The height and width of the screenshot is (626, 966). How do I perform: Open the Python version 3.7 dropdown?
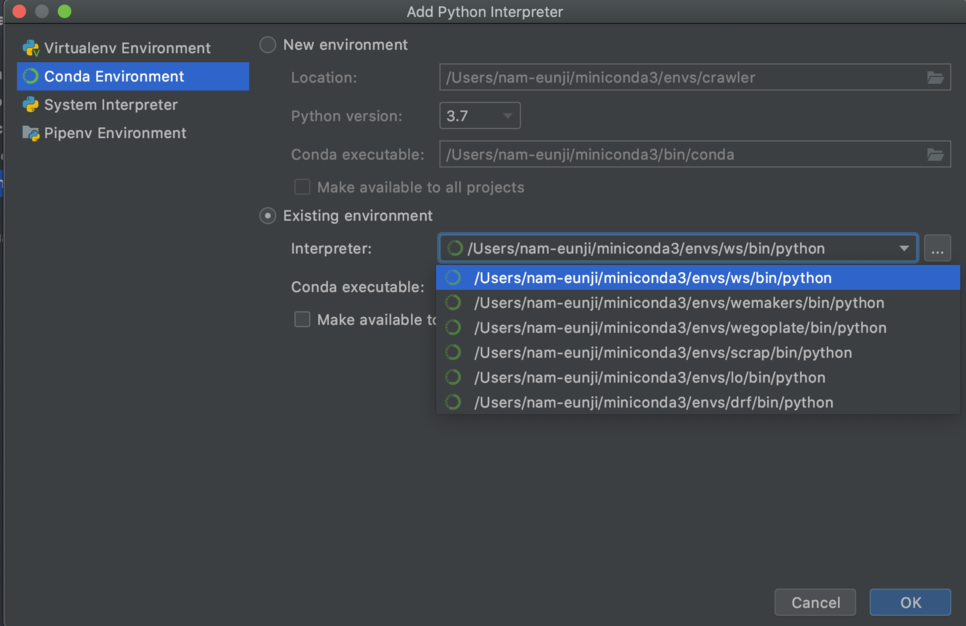[480, 116]
